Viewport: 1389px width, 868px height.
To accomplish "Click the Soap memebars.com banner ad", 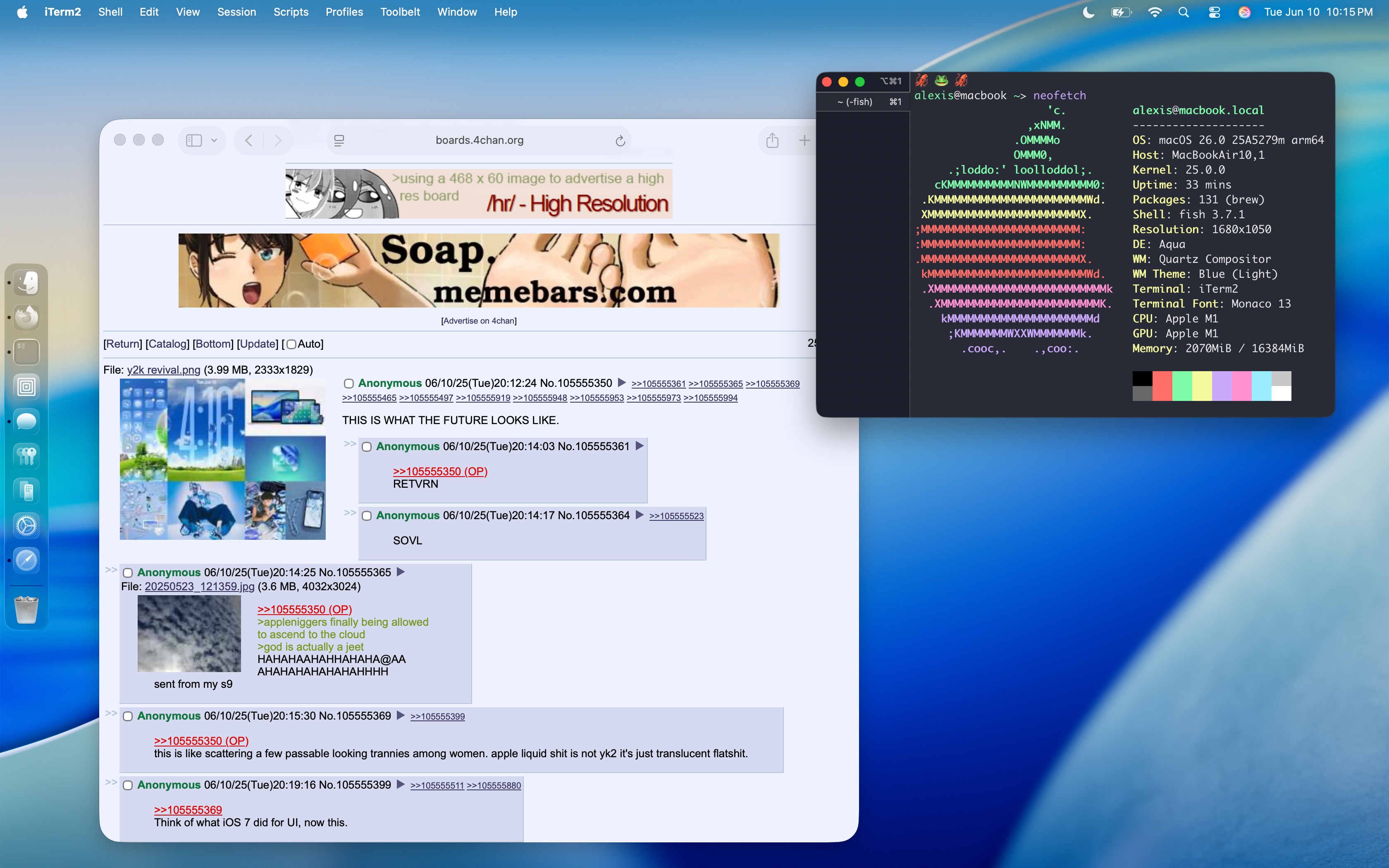I will pos(479,270).
